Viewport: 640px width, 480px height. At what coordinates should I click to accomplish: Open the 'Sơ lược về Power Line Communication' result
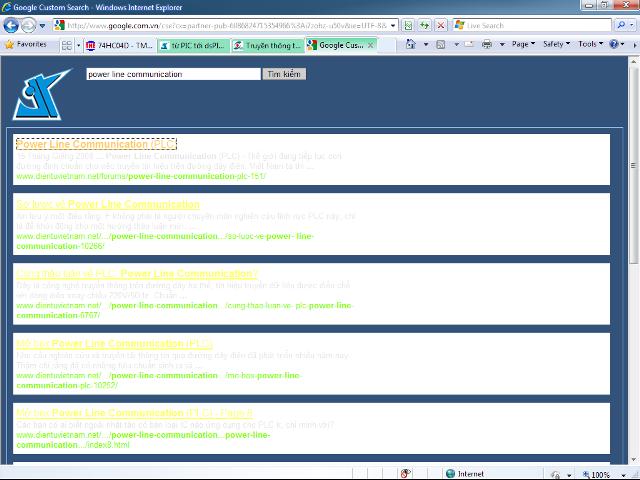(108, 204)
